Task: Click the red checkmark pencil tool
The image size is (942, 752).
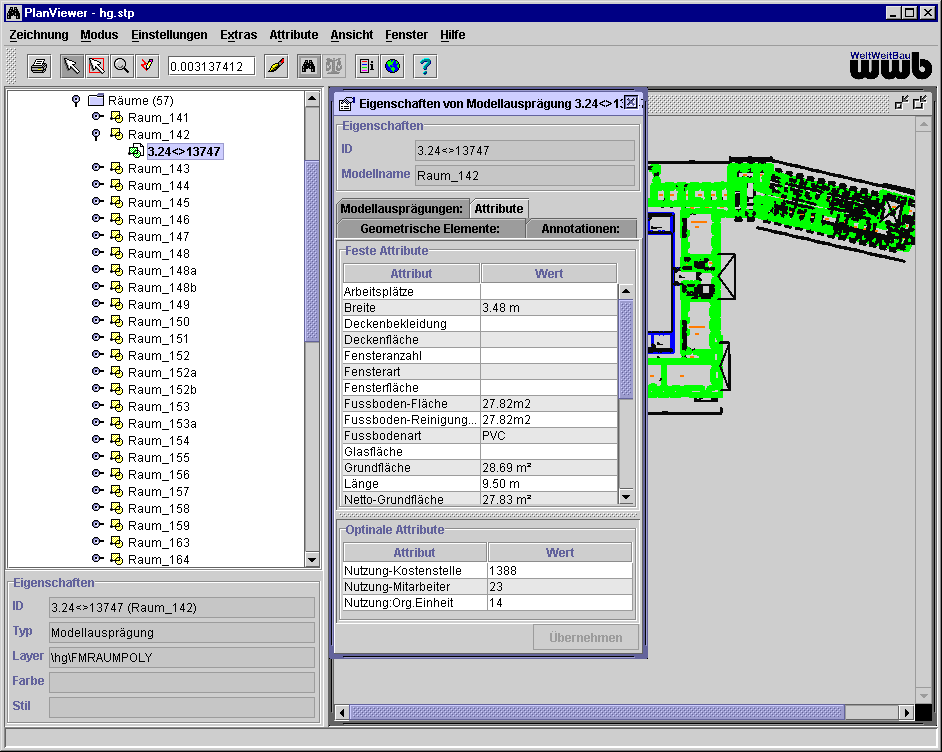Action: coord(147,66)
